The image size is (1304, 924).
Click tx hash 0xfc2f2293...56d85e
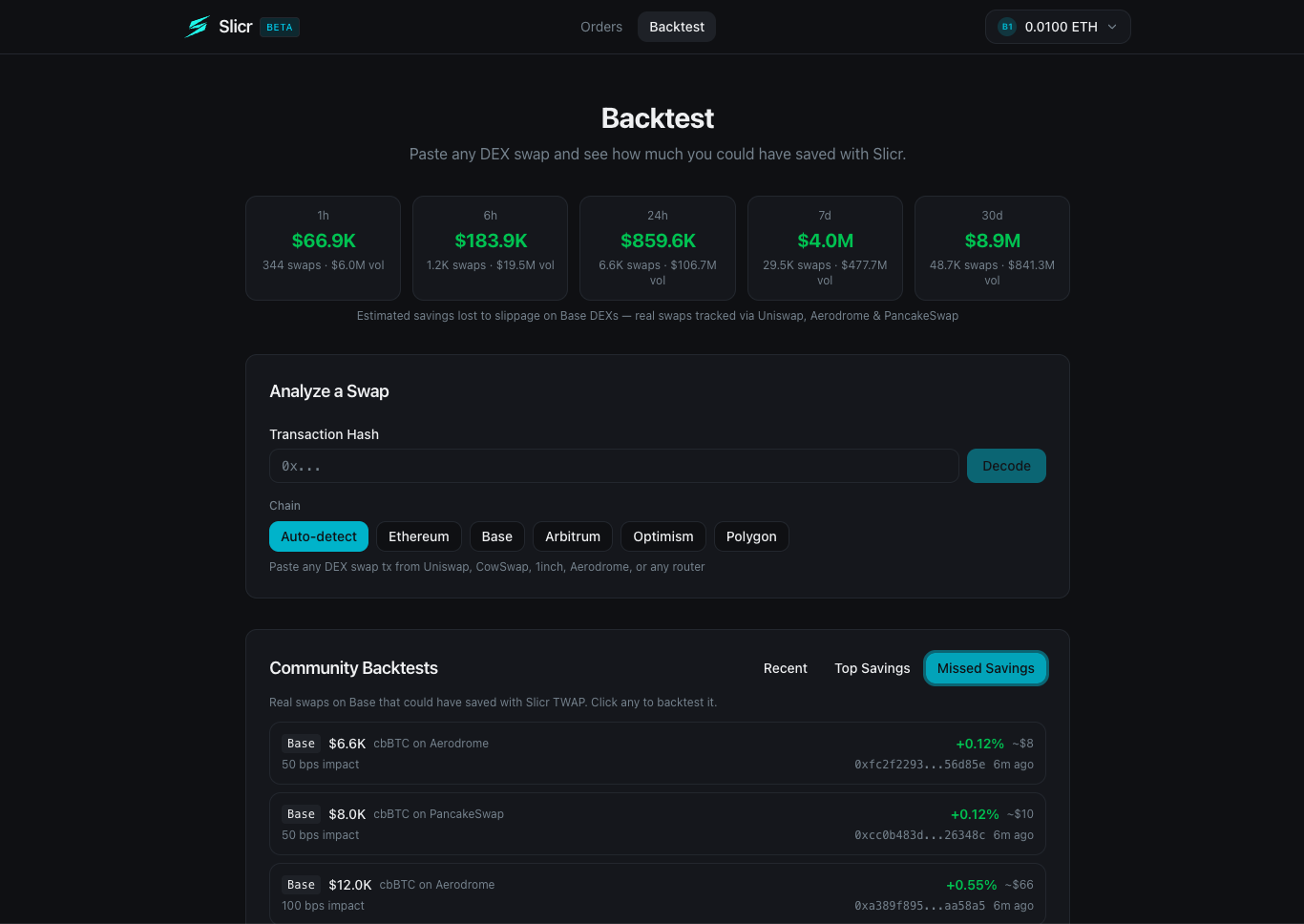click(919, 765)
